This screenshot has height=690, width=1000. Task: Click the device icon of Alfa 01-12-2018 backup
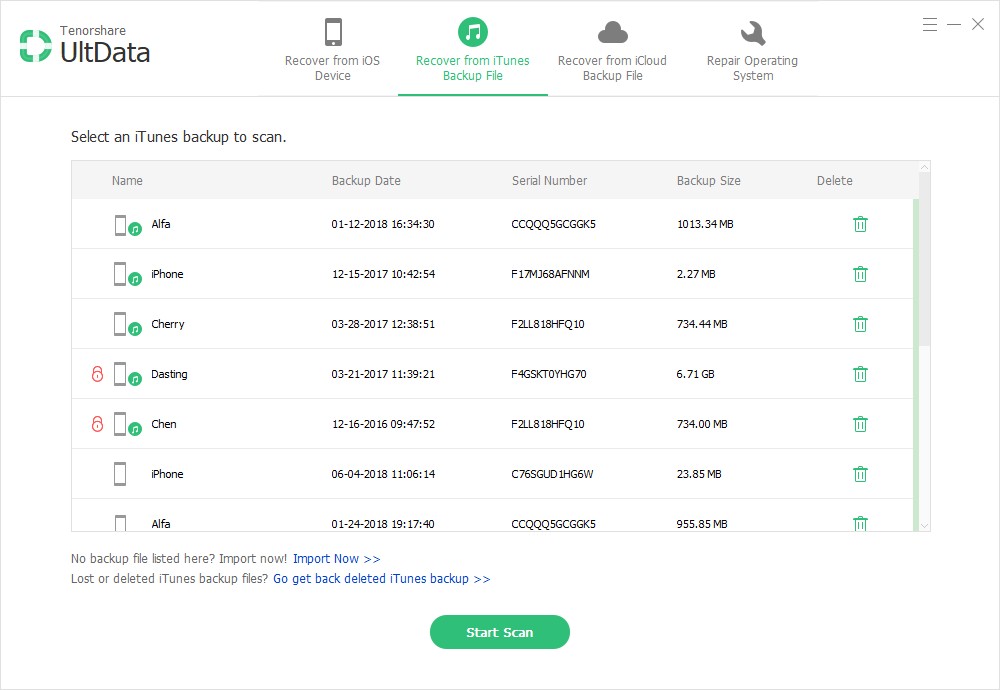[x=127, y=225]
